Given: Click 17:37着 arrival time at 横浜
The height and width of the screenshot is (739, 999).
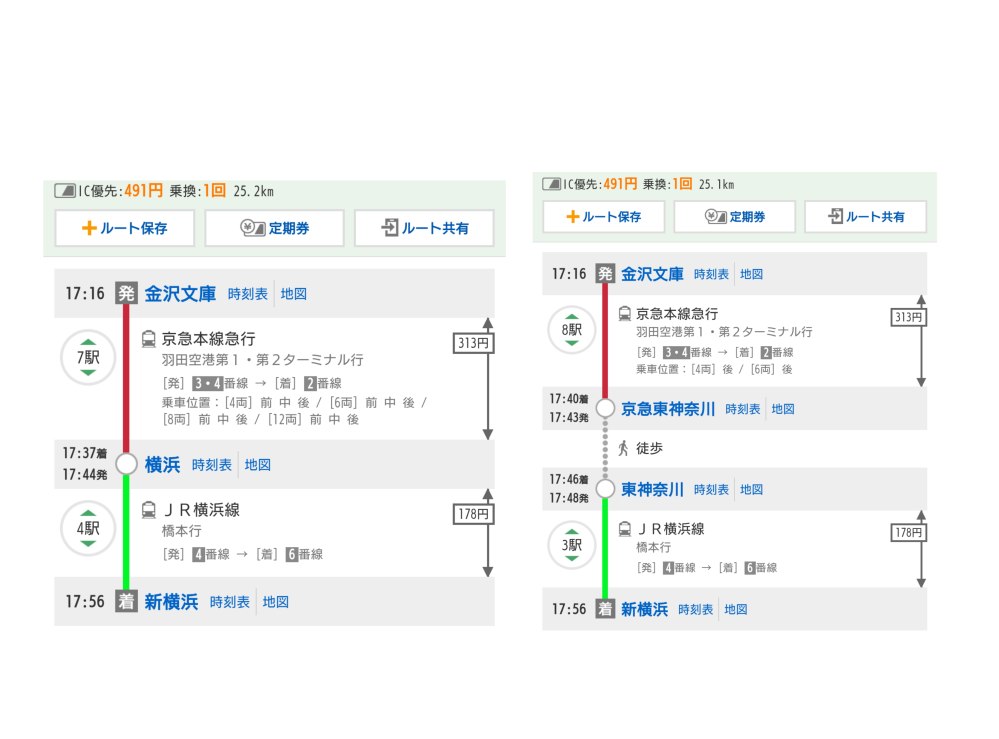Looking at the screenshot, I should coord(85,453).
